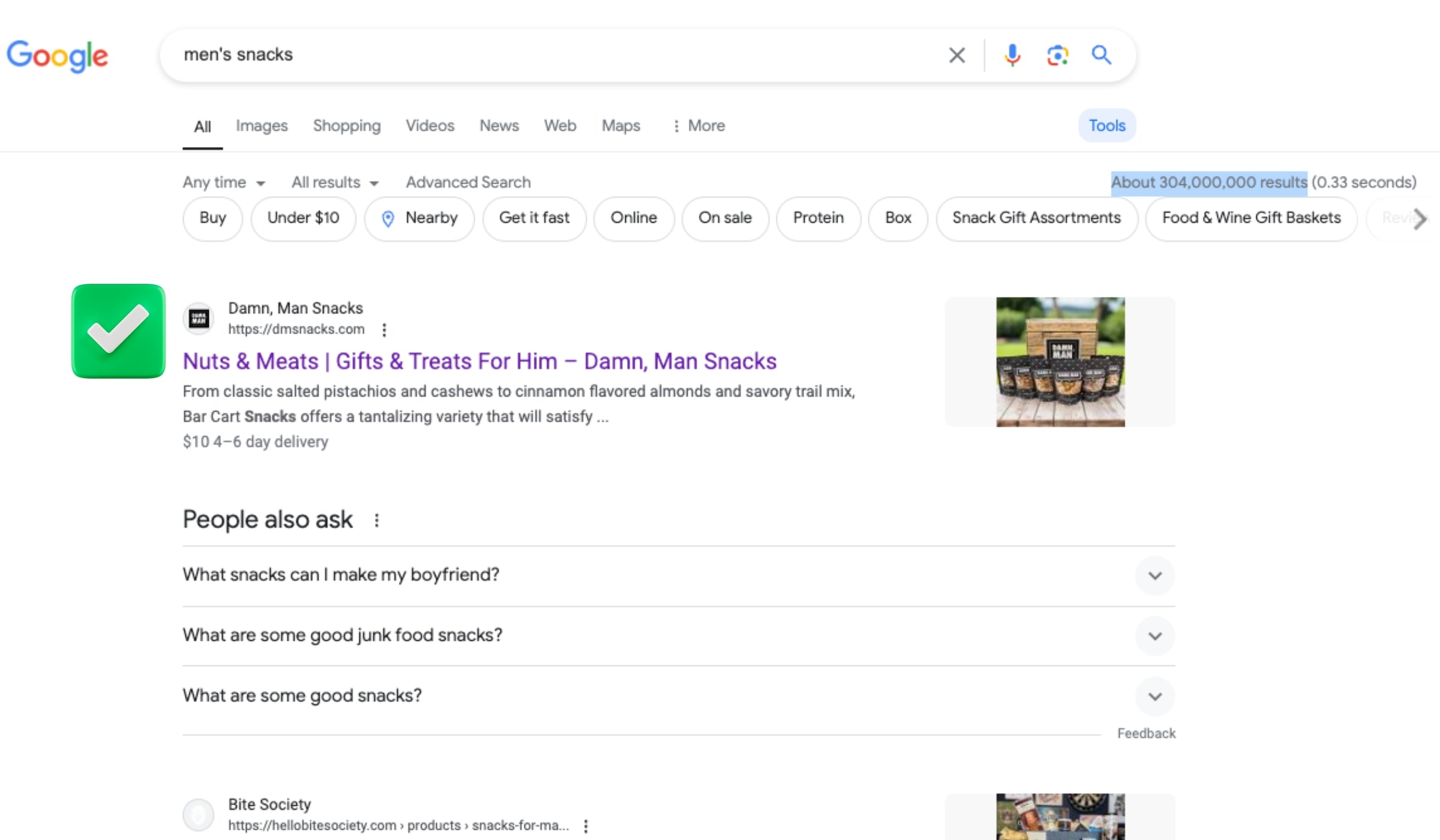Open People also ask options menu
This screenshot has width=1440, height=840.
(377, 520)
